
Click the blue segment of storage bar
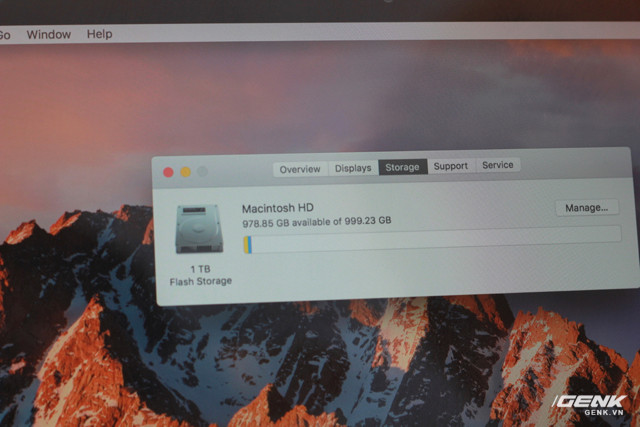tap(249, 245)
